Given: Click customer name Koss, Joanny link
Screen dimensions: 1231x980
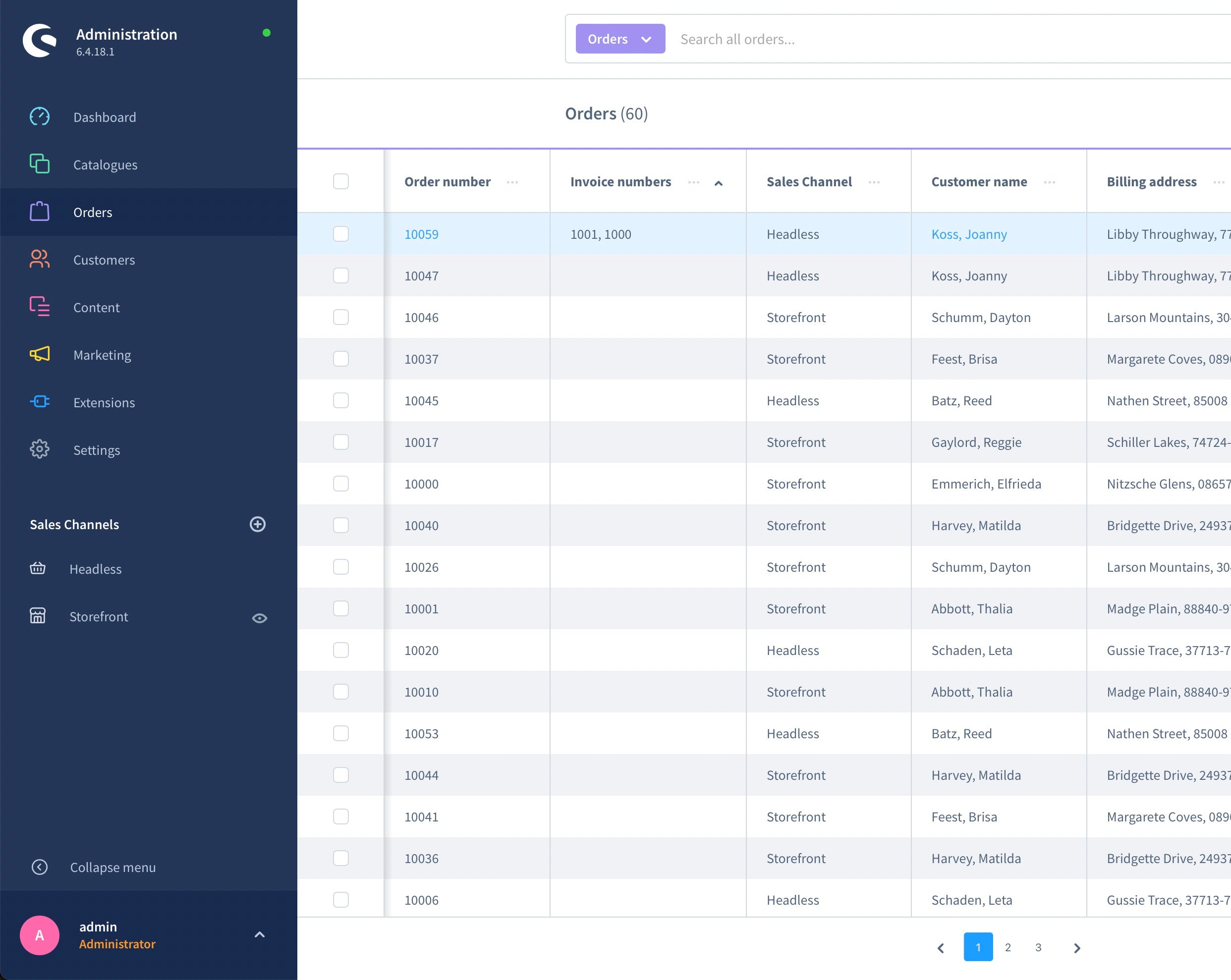Looking at the screenshot, I should click(x=969, y=234).
